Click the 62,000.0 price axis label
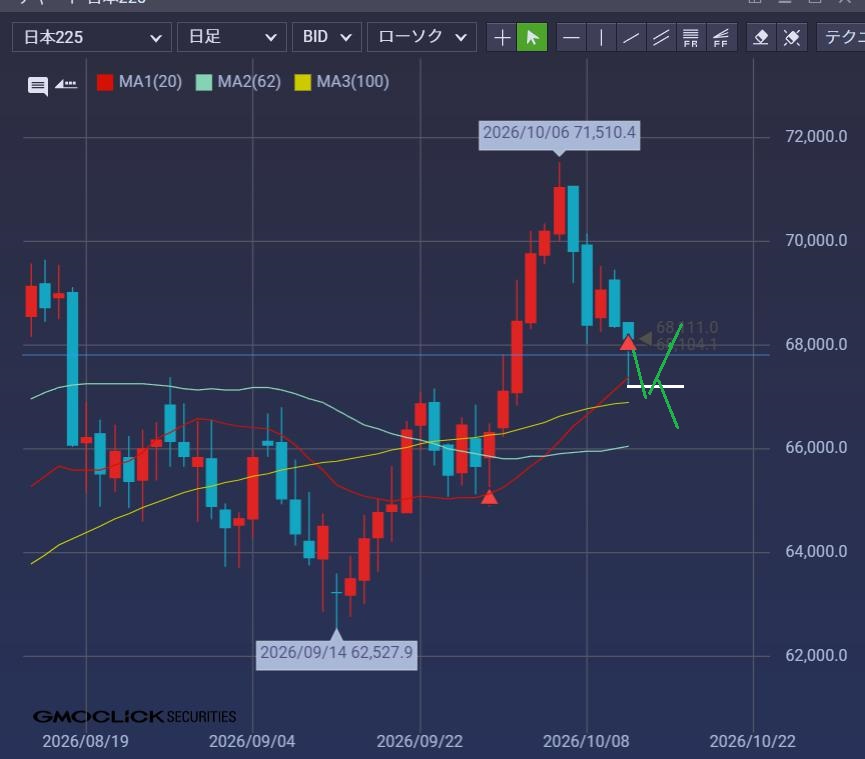 click(x=816, y=655)
